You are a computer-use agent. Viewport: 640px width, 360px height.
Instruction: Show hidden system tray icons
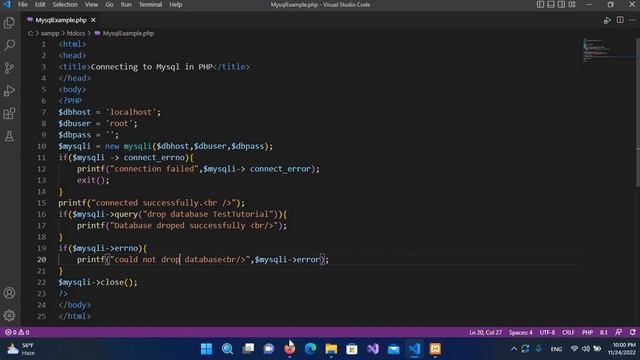point(514,349)
